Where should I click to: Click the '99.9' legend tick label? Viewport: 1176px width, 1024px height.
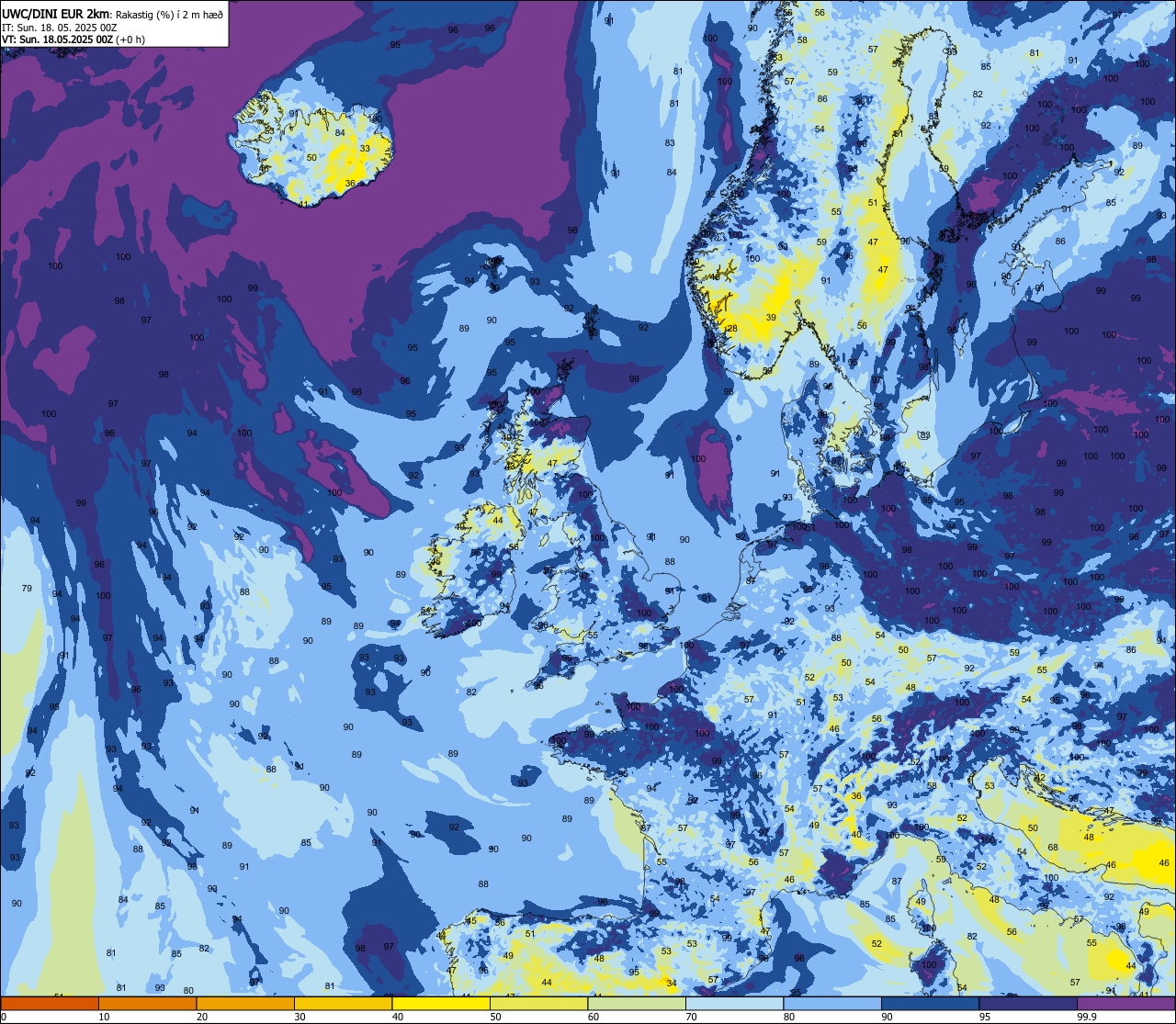(1088, 1017)
